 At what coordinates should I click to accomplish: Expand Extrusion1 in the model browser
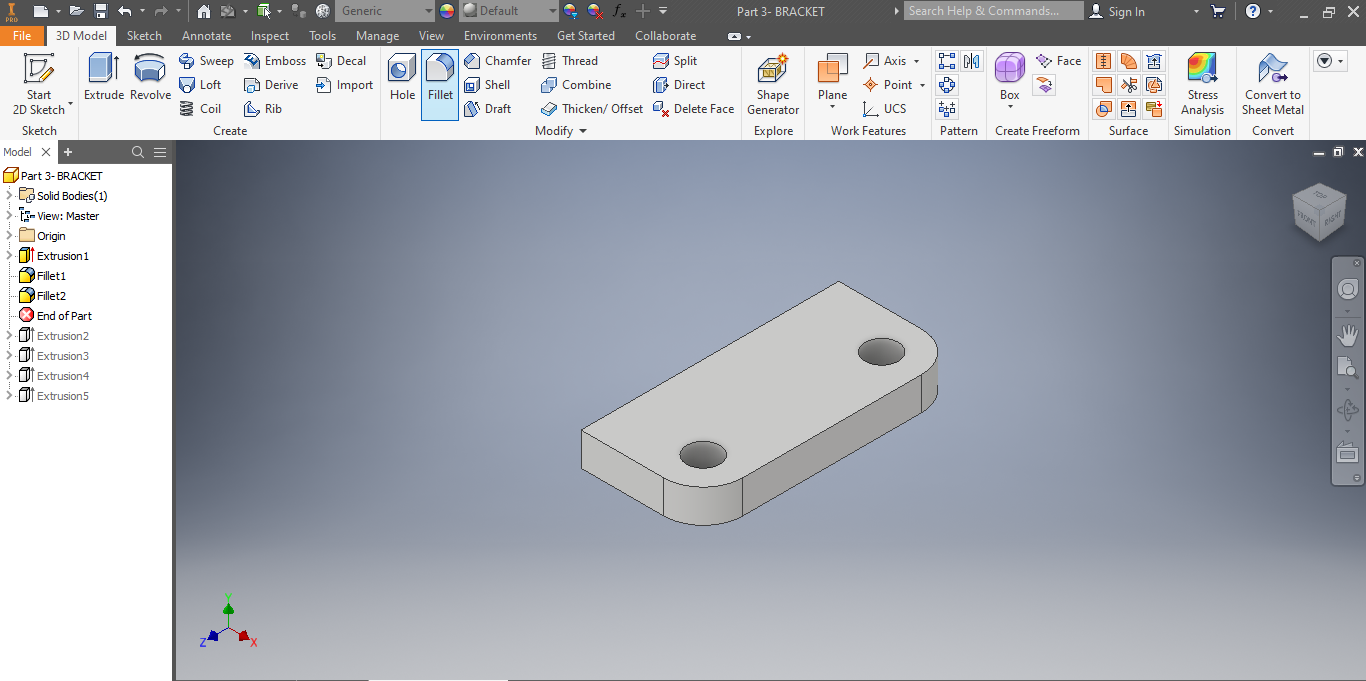click(x=8, y=255)
